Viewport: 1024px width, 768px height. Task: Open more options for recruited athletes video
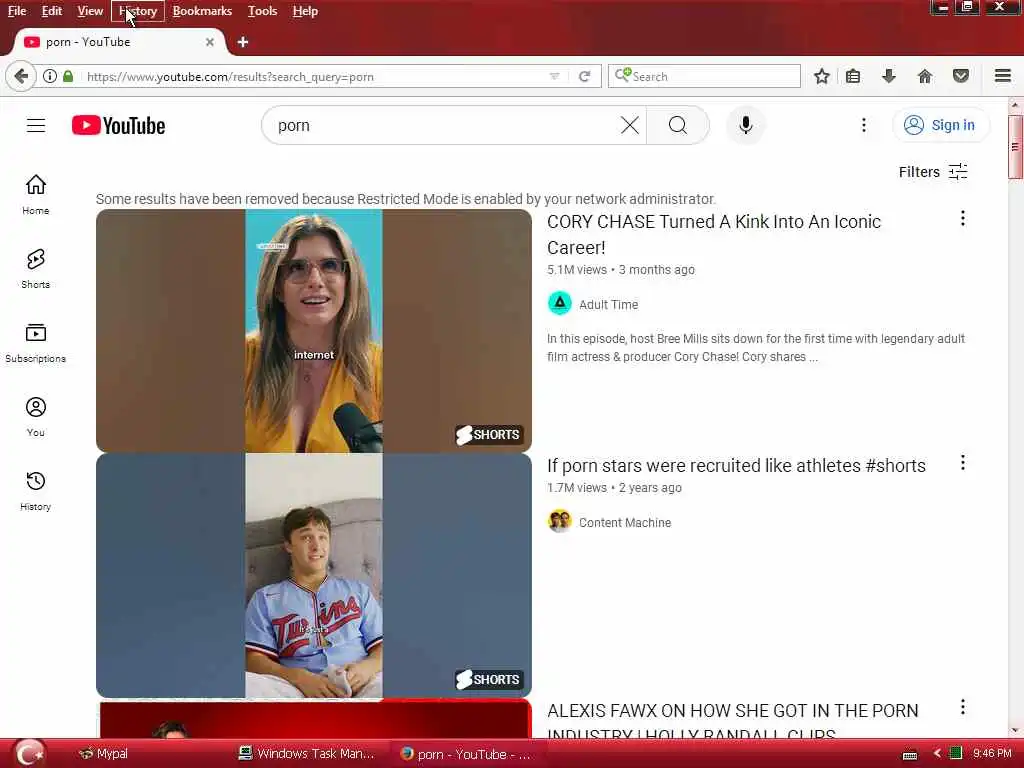point(962,462)
